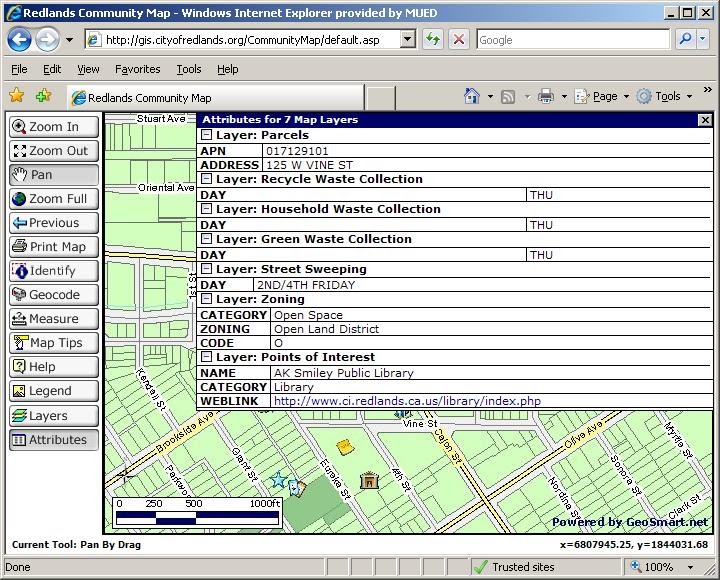Collapse the Parcels layer section
The image size is (720, 580).
[207, 135]
